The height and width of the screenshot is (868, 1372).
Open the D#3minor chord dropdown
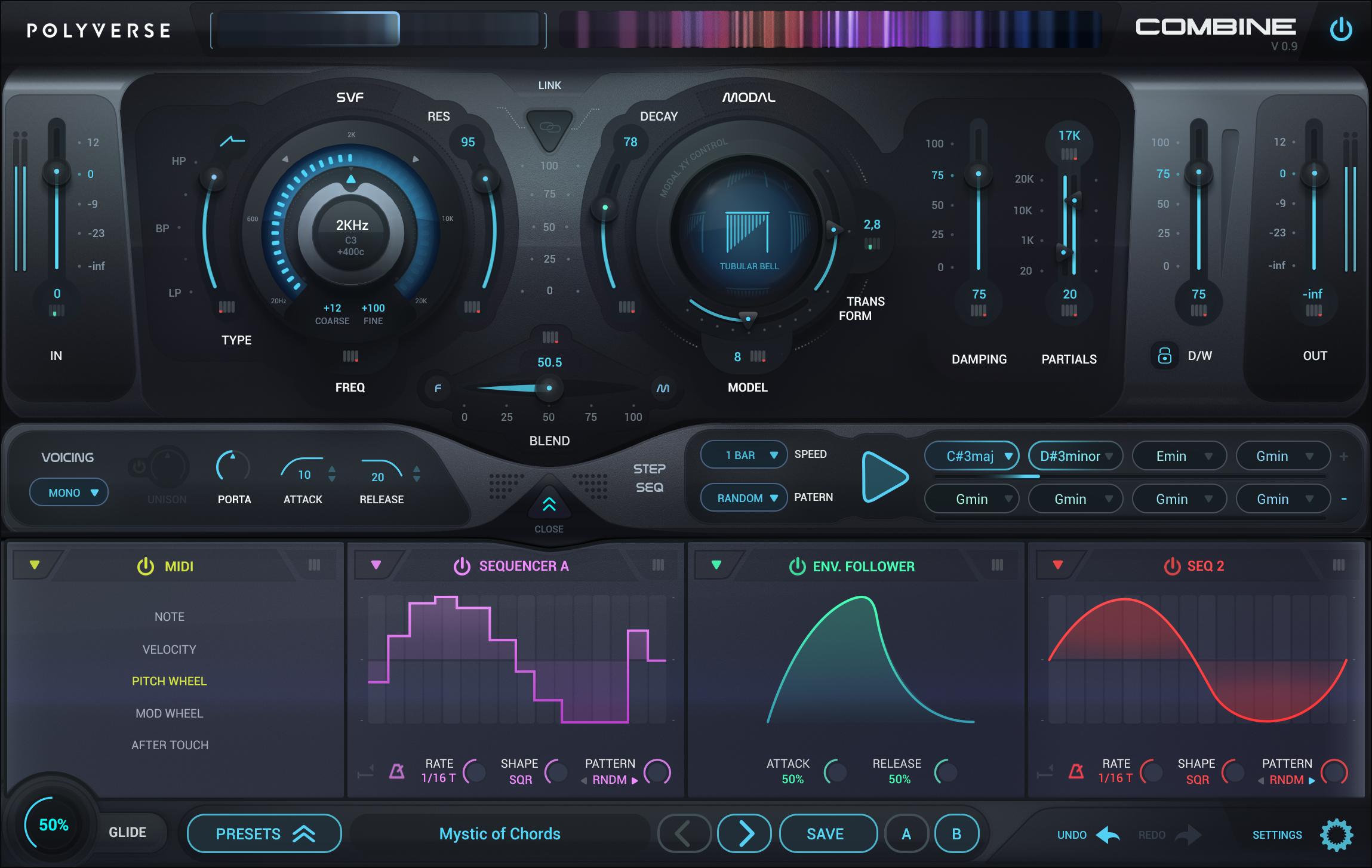1075,456
